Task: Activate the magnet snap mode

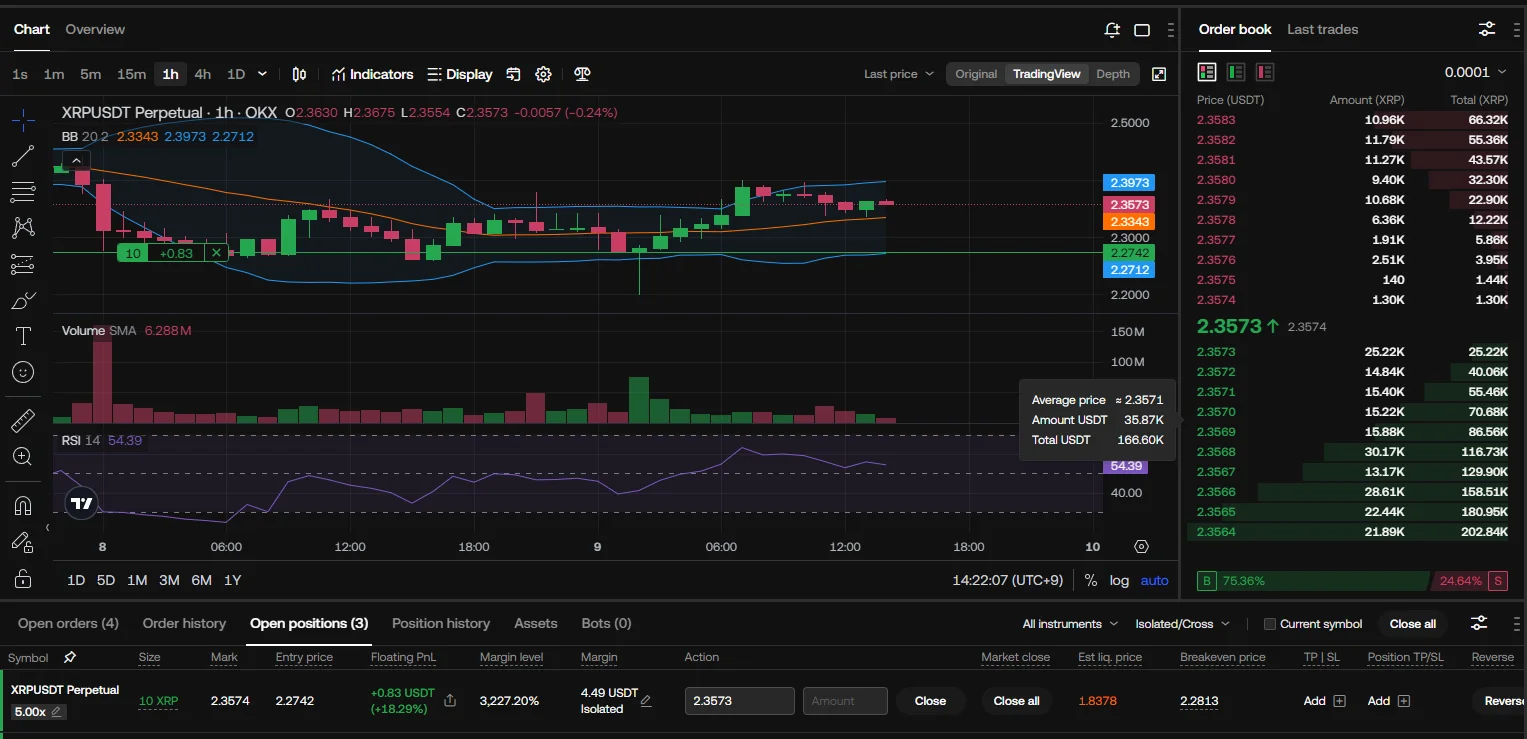Action: point(23,506)
